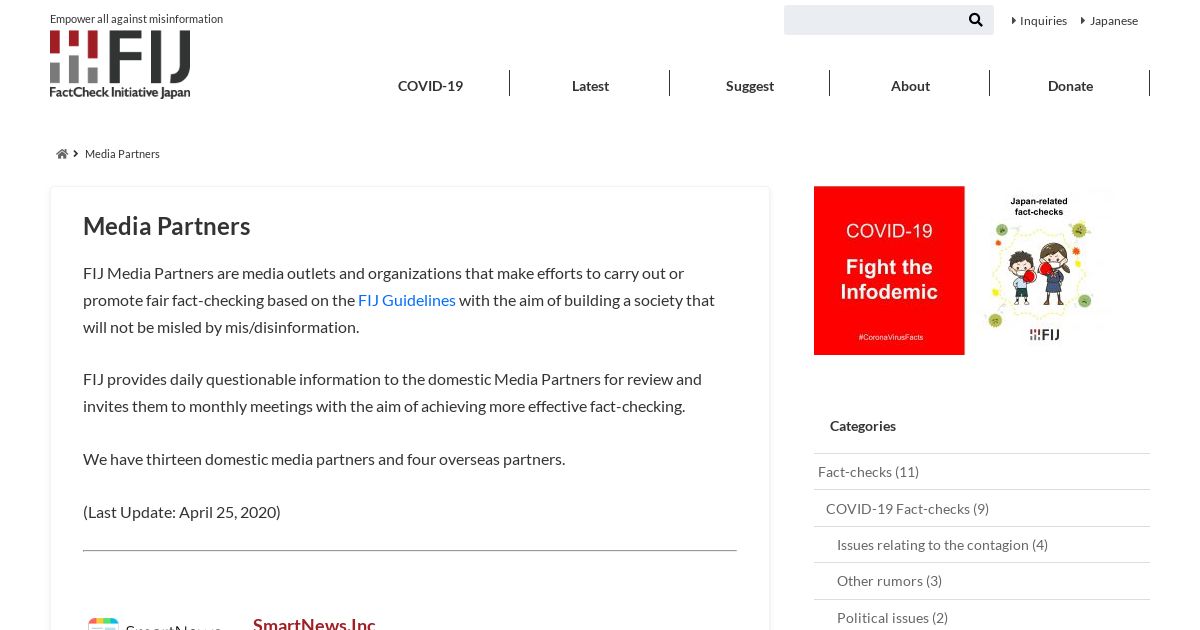This screenshot has height=630, width=1200.
Task: Click the Categories sidebar heading
Action: click(x=863, y=426)
